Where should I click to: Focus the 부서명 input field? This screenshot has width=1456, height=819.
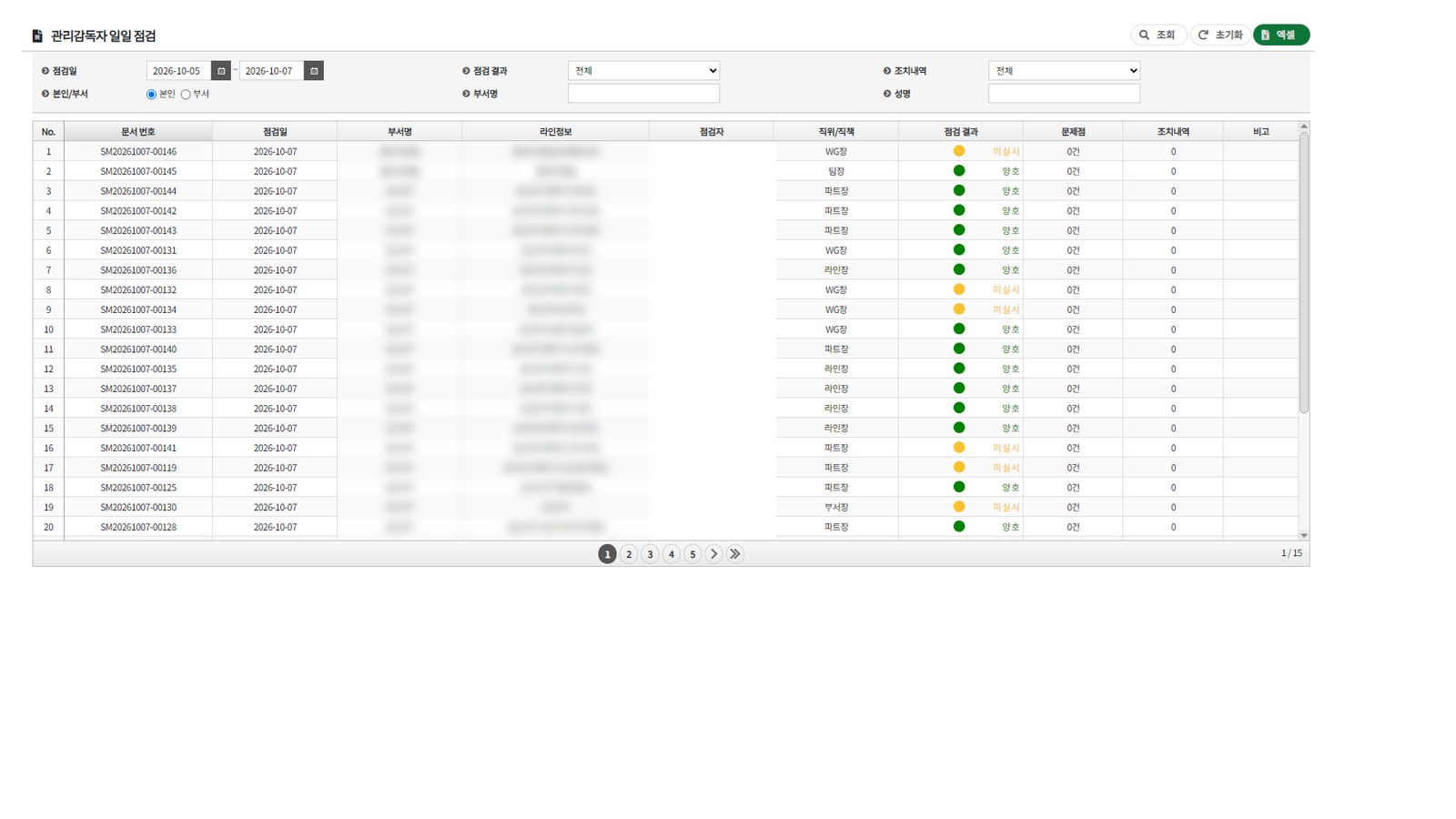point(643,94)
